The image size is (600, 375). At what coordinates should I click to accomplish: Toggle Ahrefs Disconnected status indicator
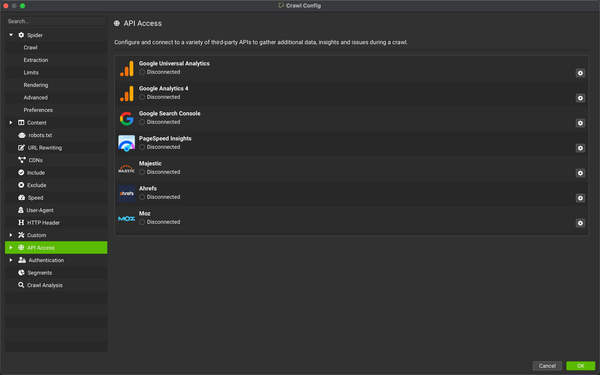tap(142, 197)
